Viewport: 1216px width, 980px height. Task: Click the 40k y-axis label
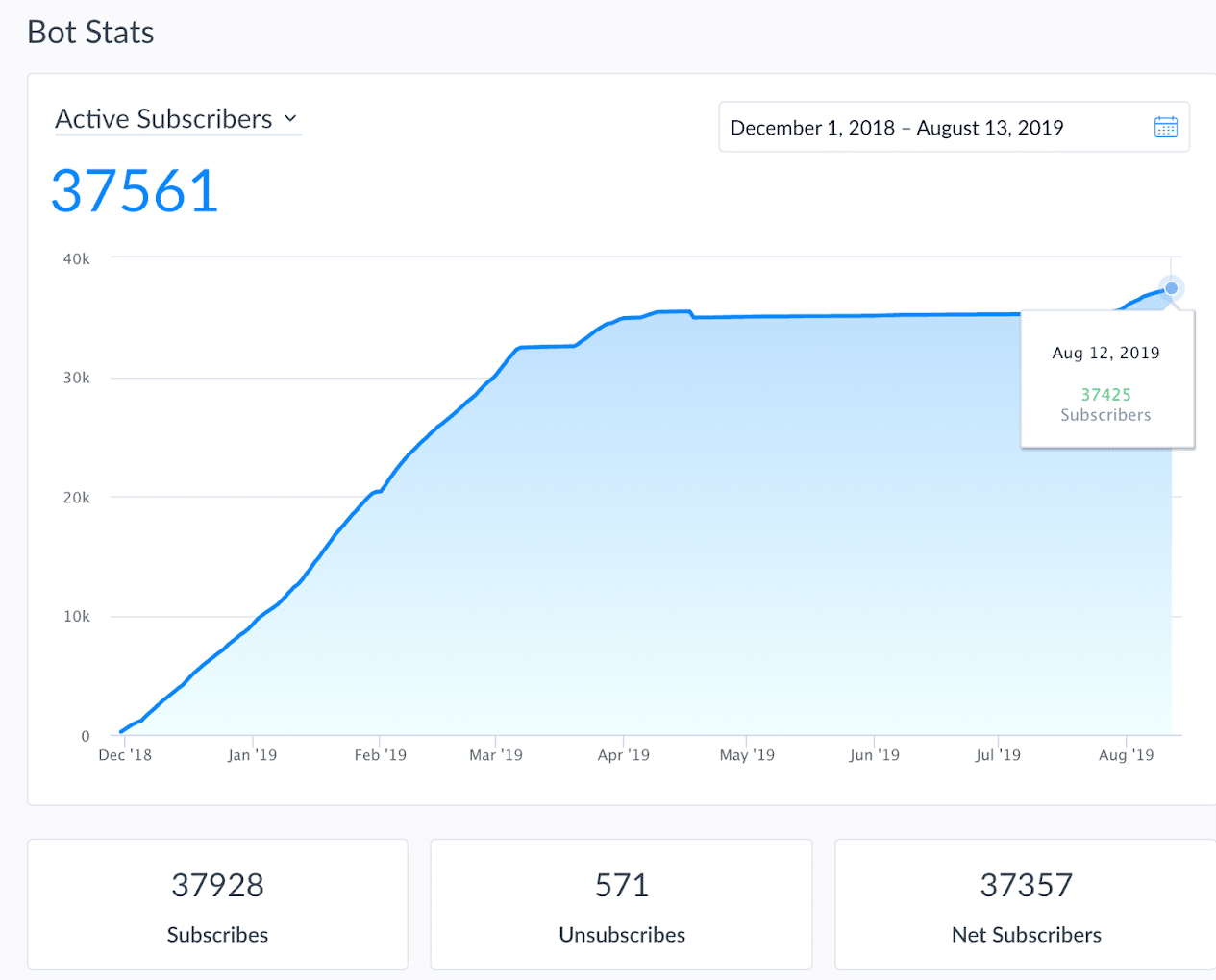coord(77,258)
